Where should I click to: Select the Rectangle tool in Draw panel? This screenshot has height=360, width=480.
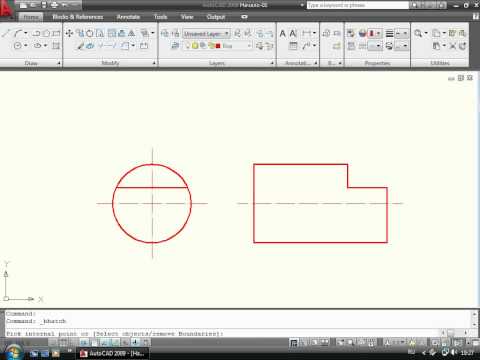point(56,33)
